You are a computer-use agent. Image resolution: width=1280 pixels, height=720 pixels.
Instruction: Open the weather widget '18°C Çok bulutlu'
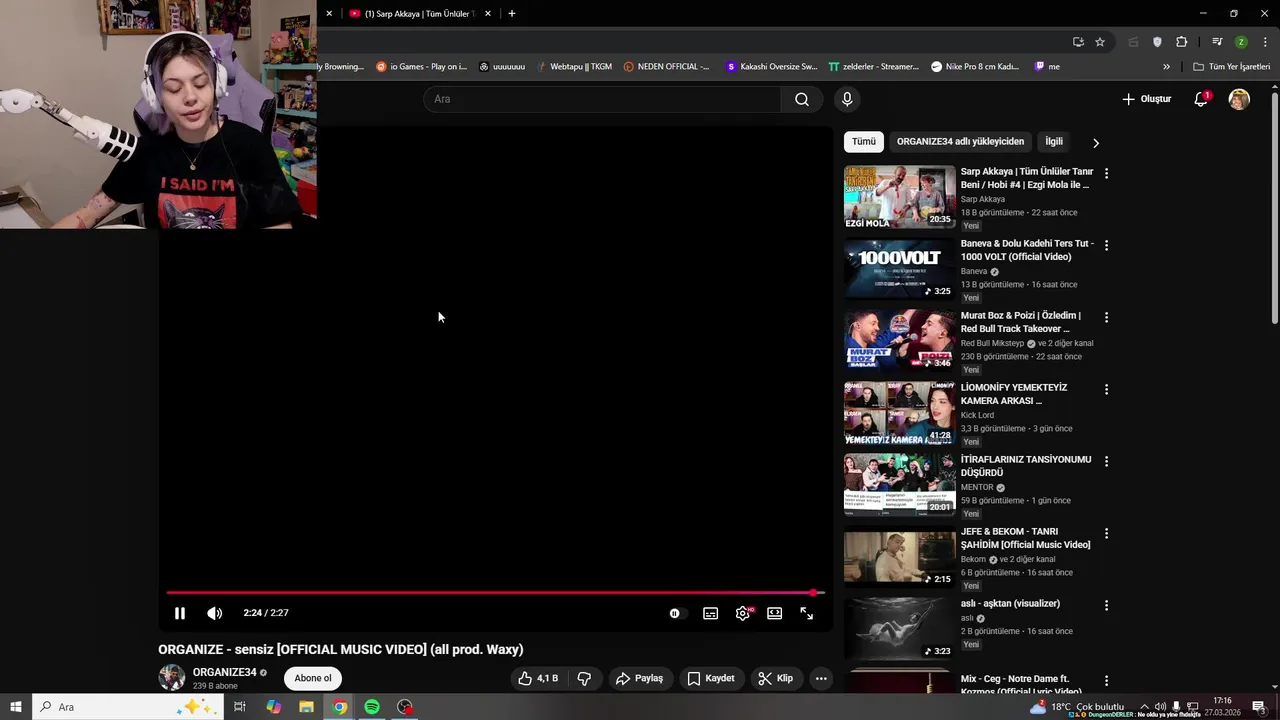[x=1078, y=707]
